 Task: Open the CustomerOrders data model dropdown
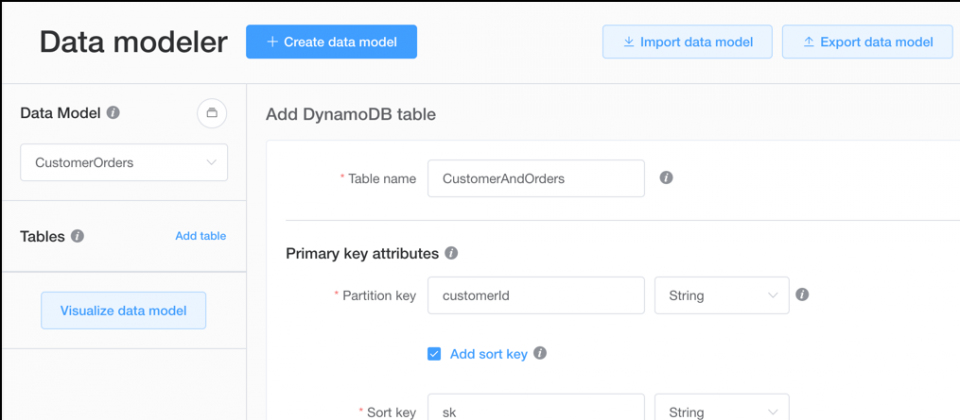(x=124, y=162)
